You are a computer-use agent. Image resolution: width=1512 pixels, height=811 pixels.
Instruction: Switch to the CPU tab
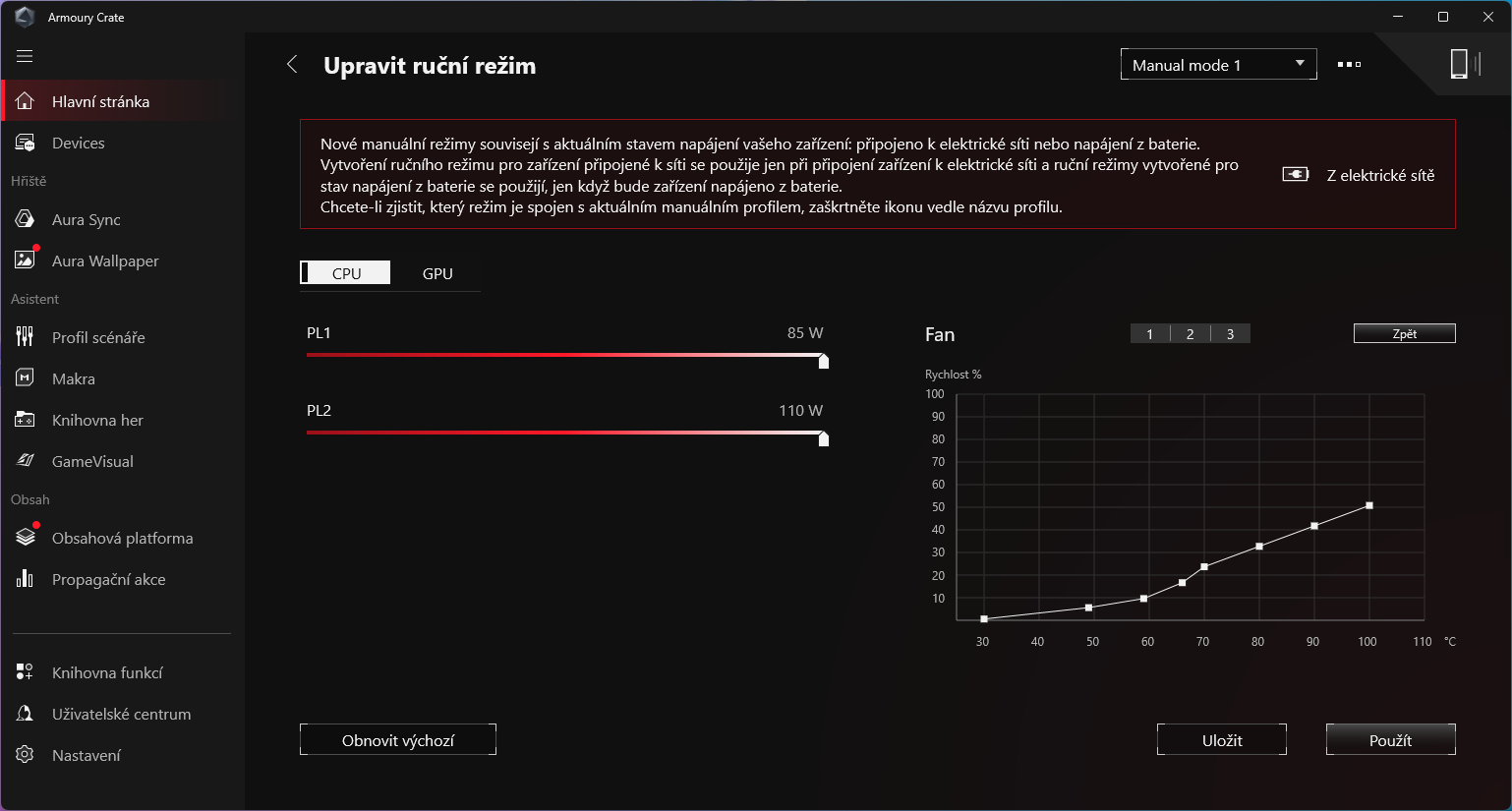coord(346,274)
